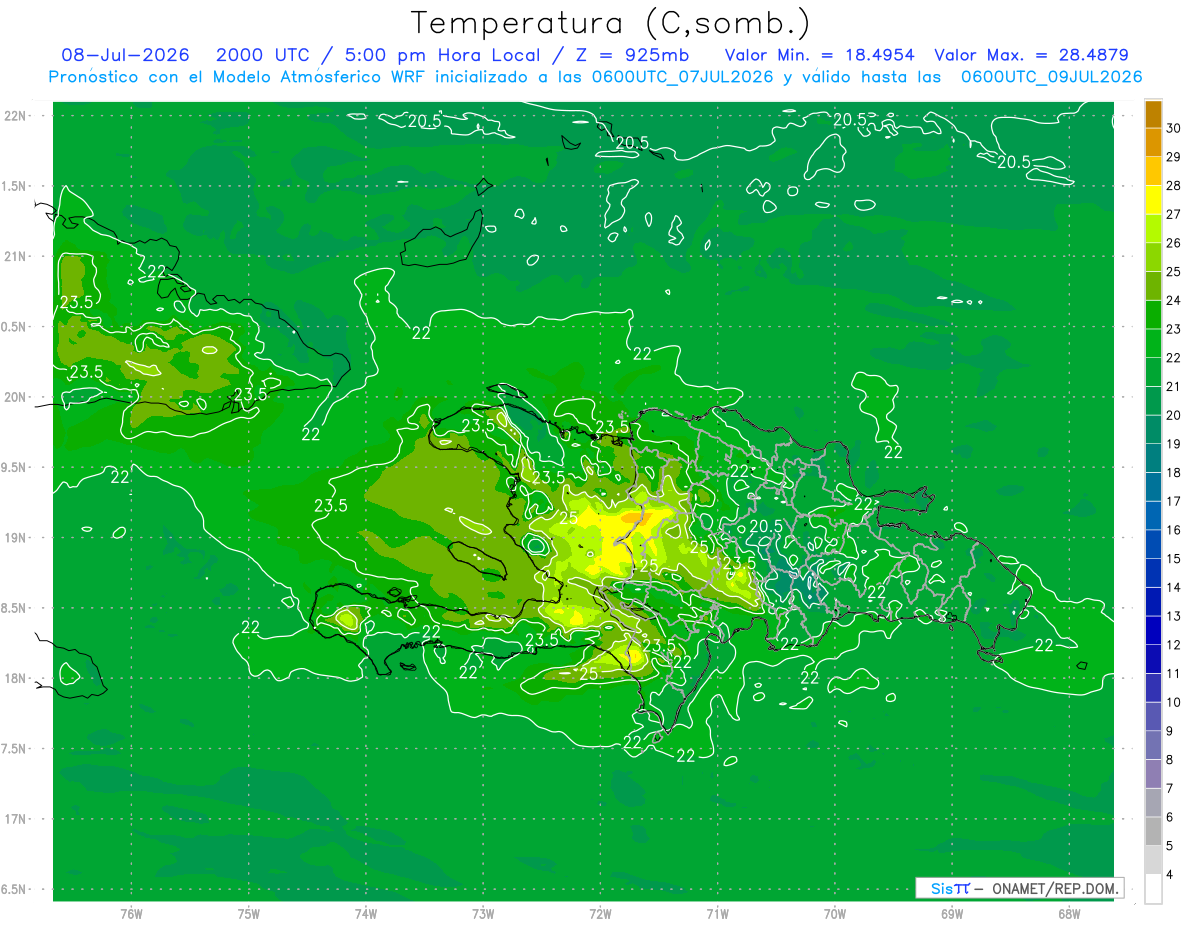This screenshot has width=1200, height=927.
Task: Click the "68W" longitude axis label
Action: click(x=1069, y=913)
